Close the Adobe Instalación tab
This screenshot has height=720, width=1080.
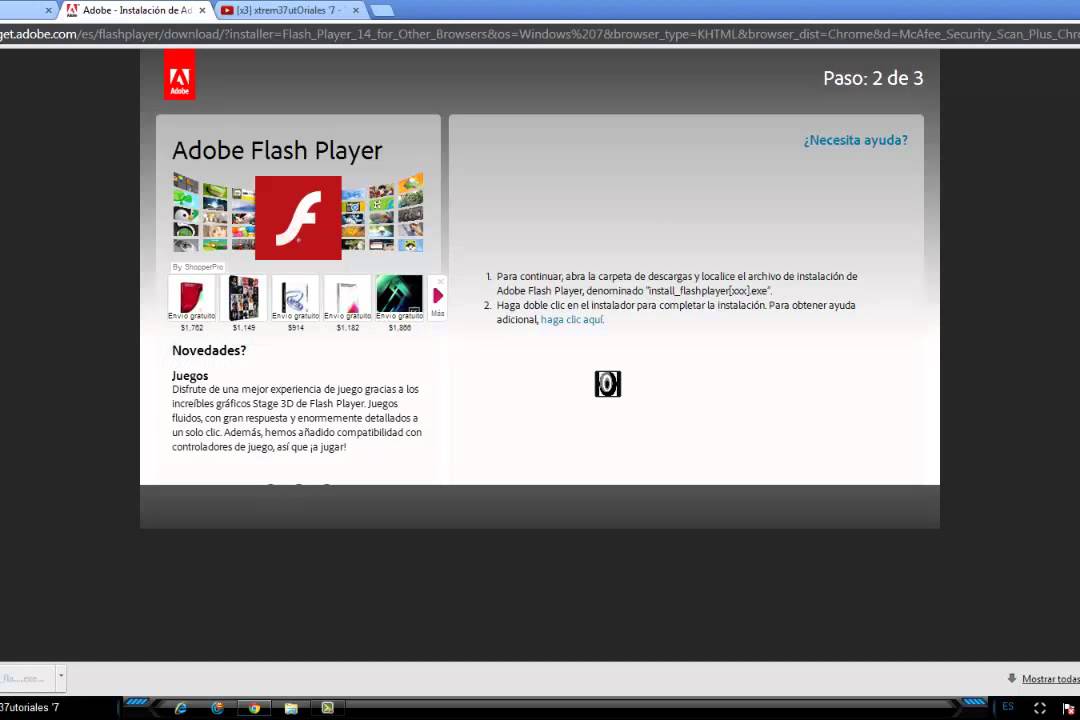click(x=202, y=10)
